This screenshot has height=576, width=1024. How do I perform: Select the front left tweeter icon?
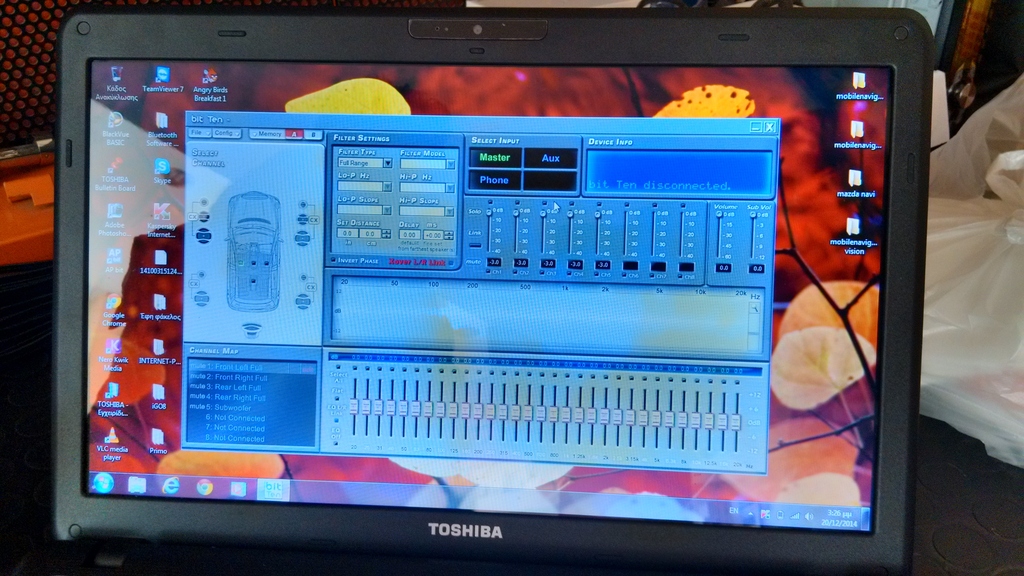204,202
